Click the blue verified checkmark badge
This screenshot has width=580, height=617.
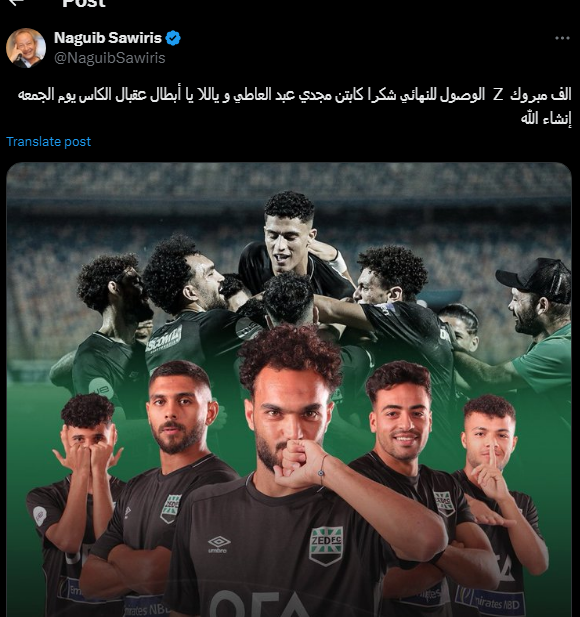click(x=173, y=38)
